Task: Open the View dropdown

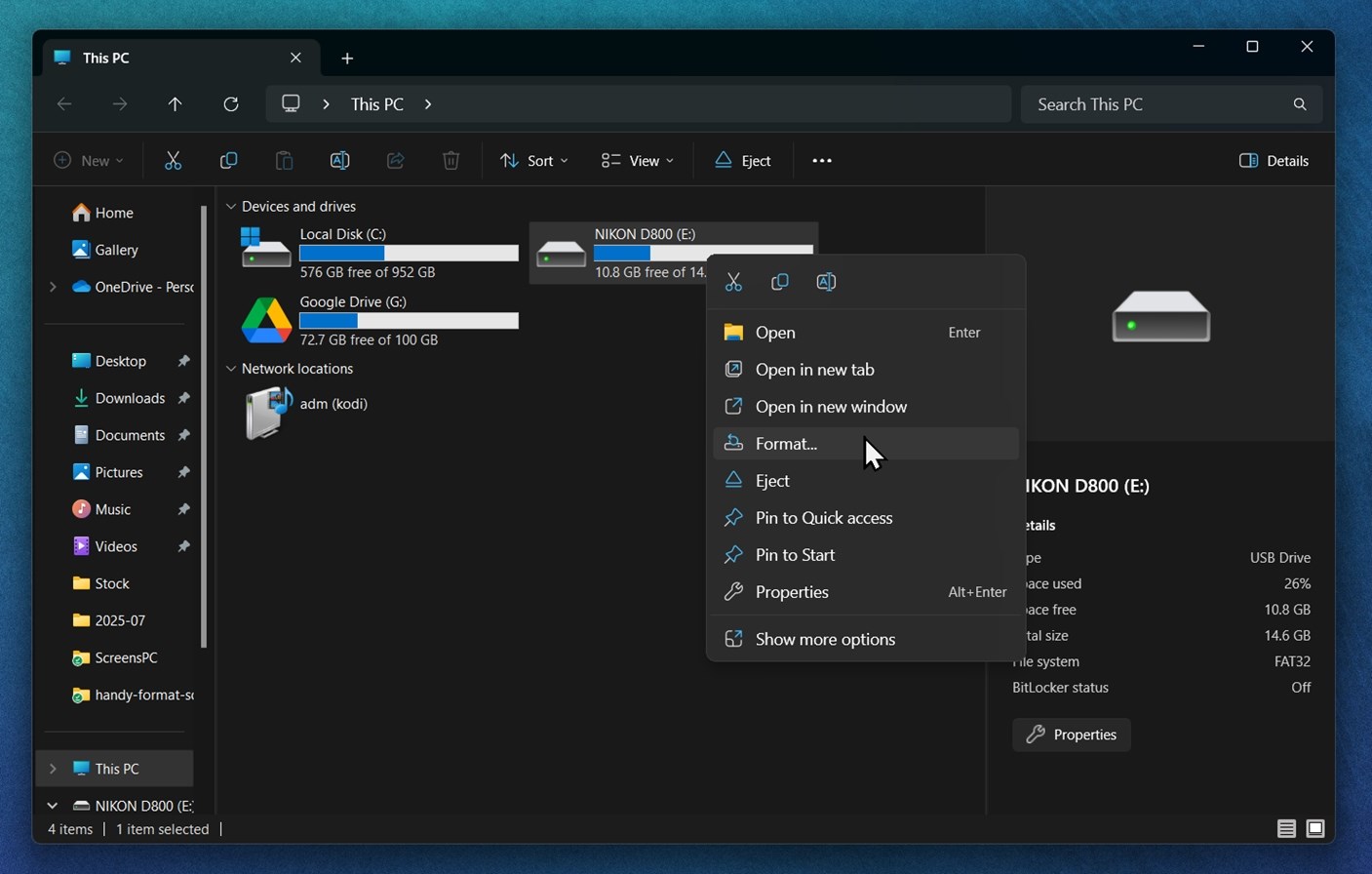Action: coord(638,161)
